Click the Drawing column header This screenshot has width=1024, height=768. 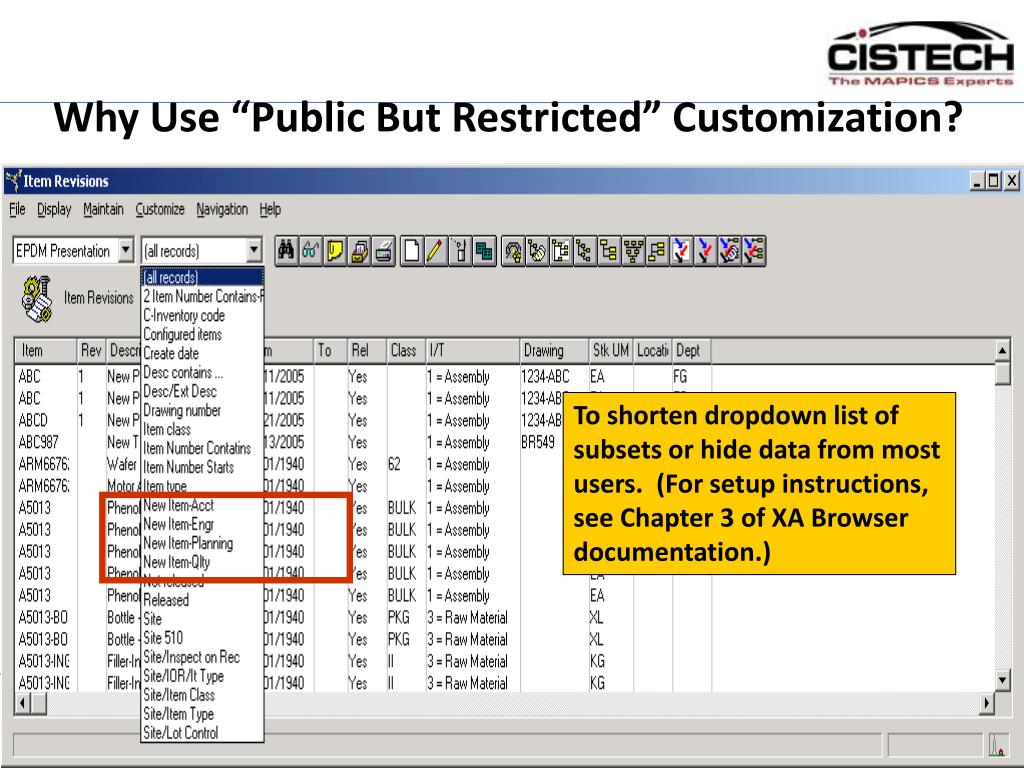click(x=554, y=351)
